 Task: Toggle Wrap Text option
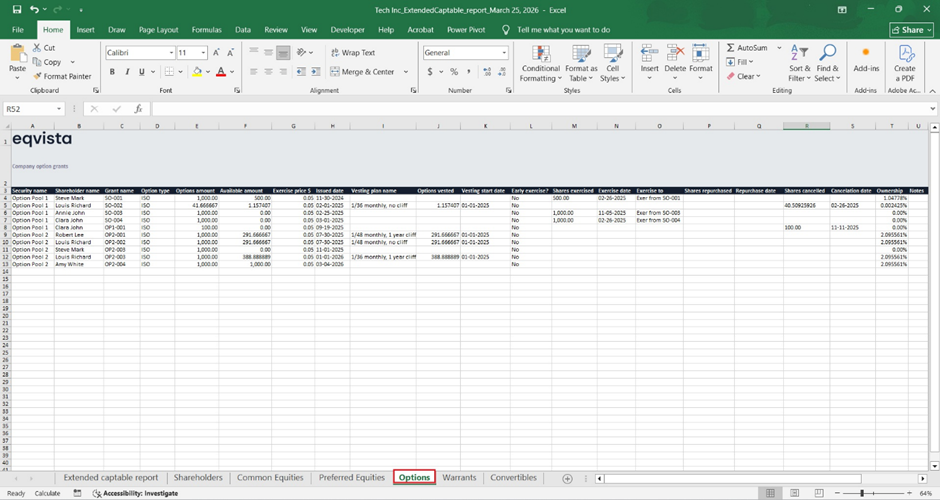(351, 53)
